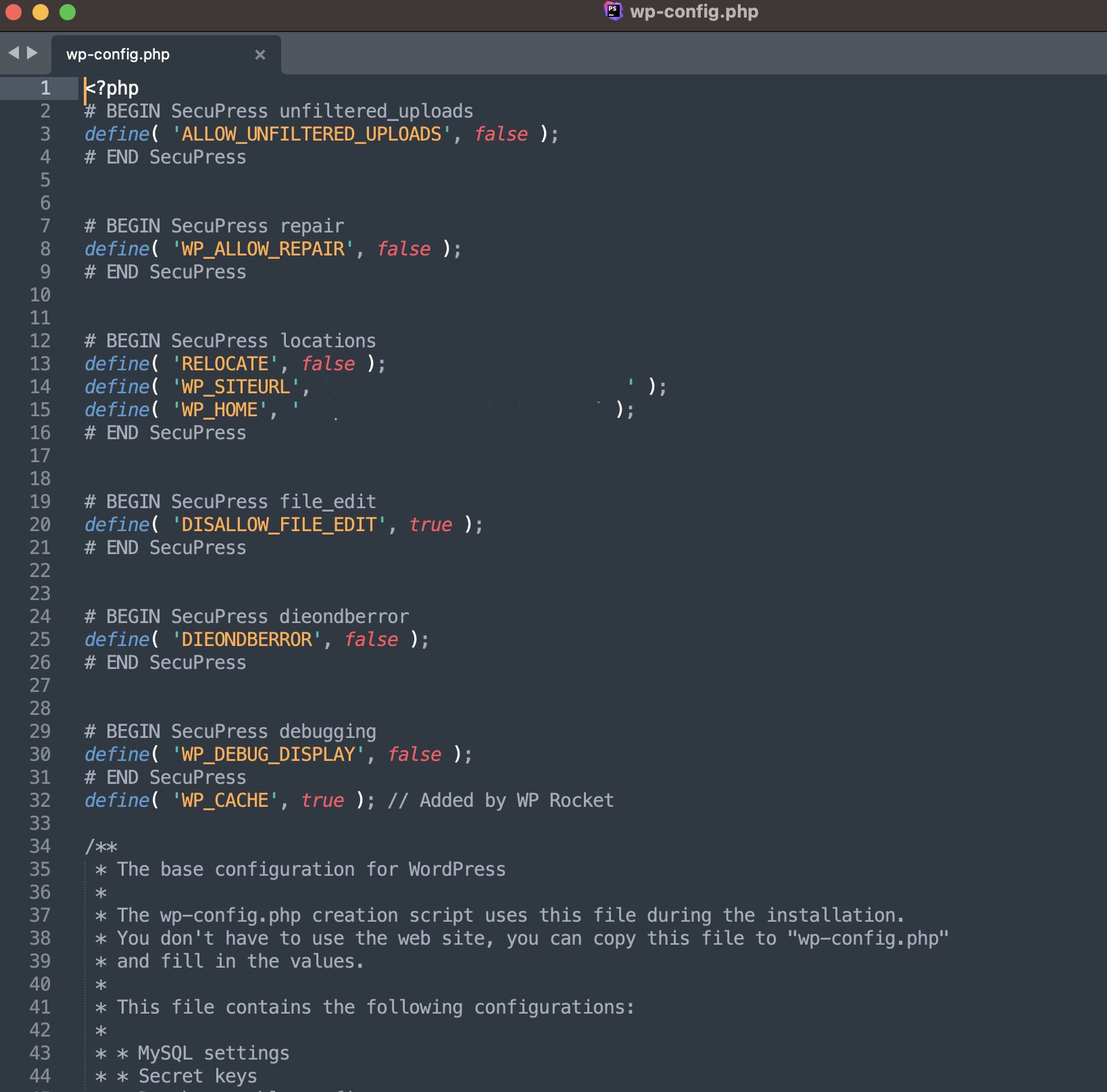
Task: Click 'The base configuration for WordPress' comment
Action: tap(312, 870)
